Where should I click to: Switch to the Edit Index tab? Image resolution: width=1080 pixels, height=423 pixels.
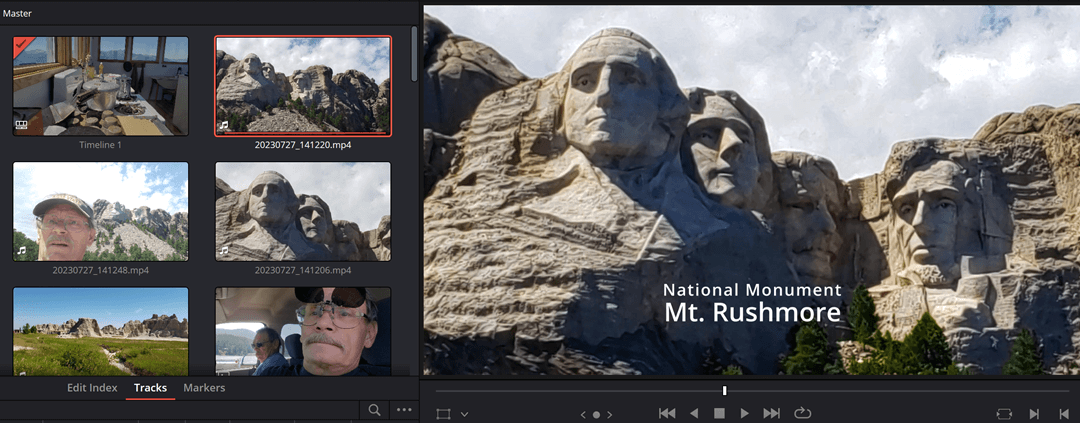click(92, 388)
